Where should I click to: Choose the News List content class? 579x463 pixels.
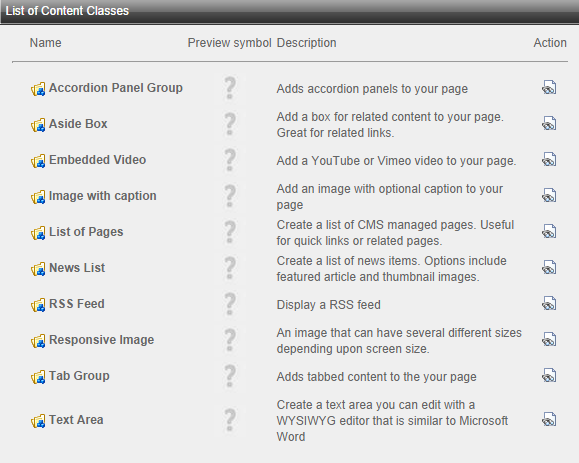coord(77,268)
